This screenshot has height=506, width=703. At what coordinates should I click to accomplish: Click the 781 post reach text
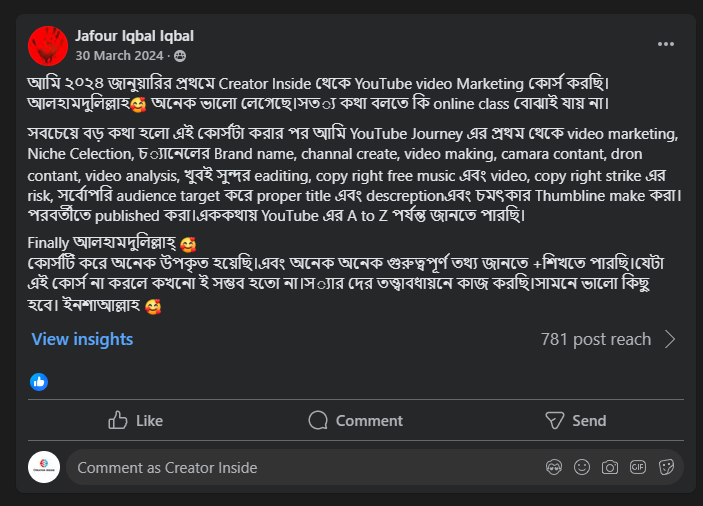click(595, 339)
